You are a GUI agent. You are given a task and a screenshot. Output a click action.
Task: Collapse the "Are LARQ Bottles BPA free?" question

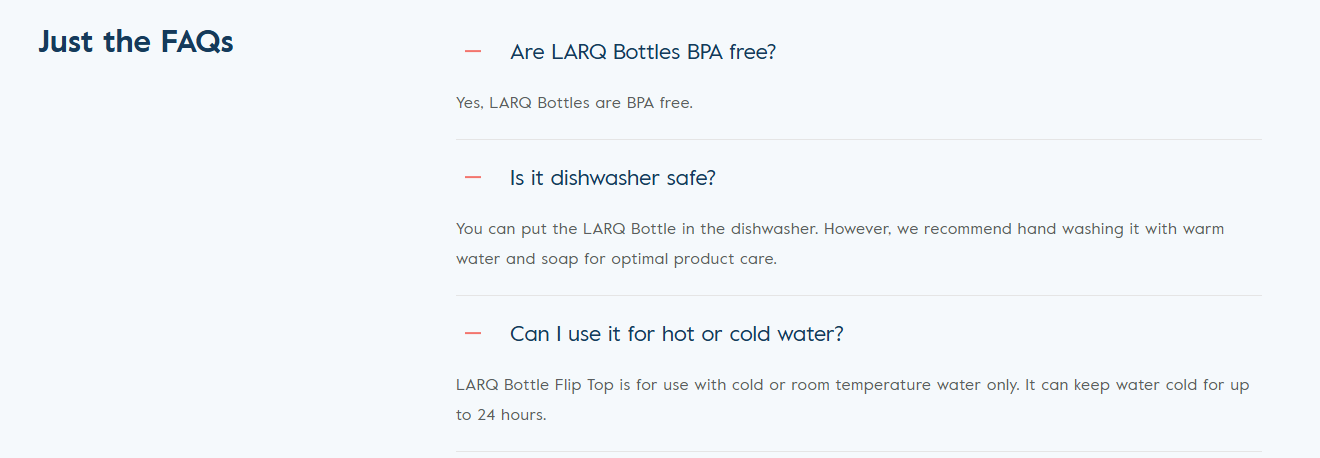coord(642,52)
